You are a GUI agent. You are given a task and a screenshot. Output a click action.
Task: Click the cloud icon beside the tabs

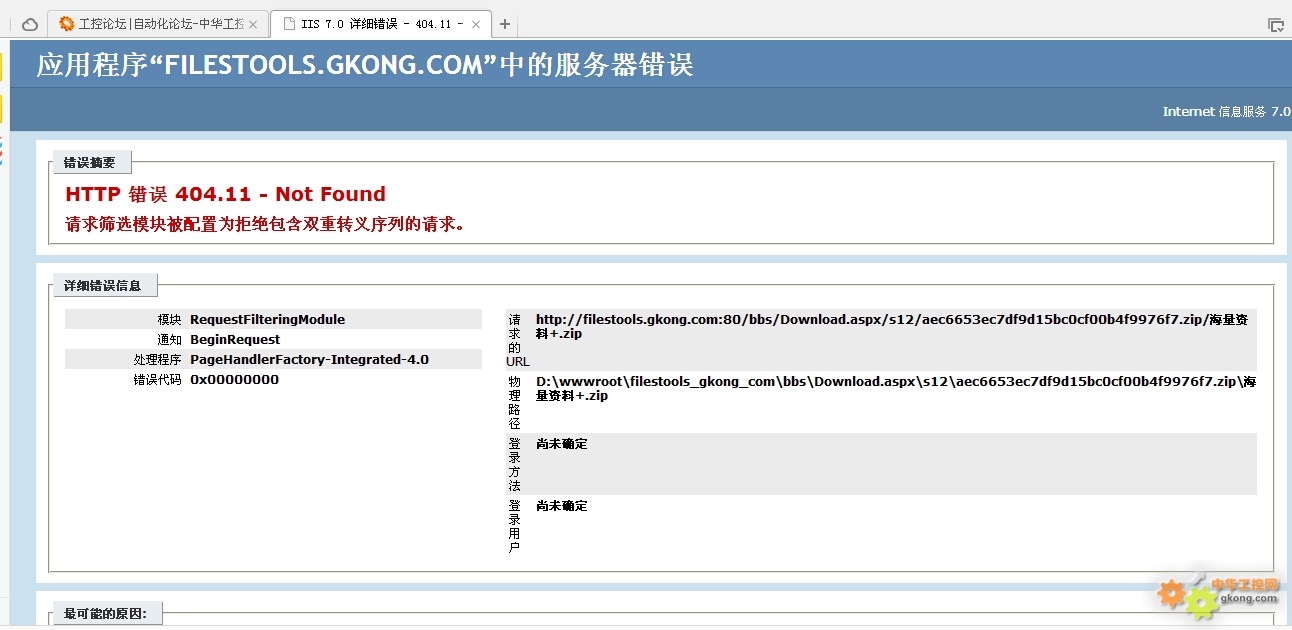[30, 24]
